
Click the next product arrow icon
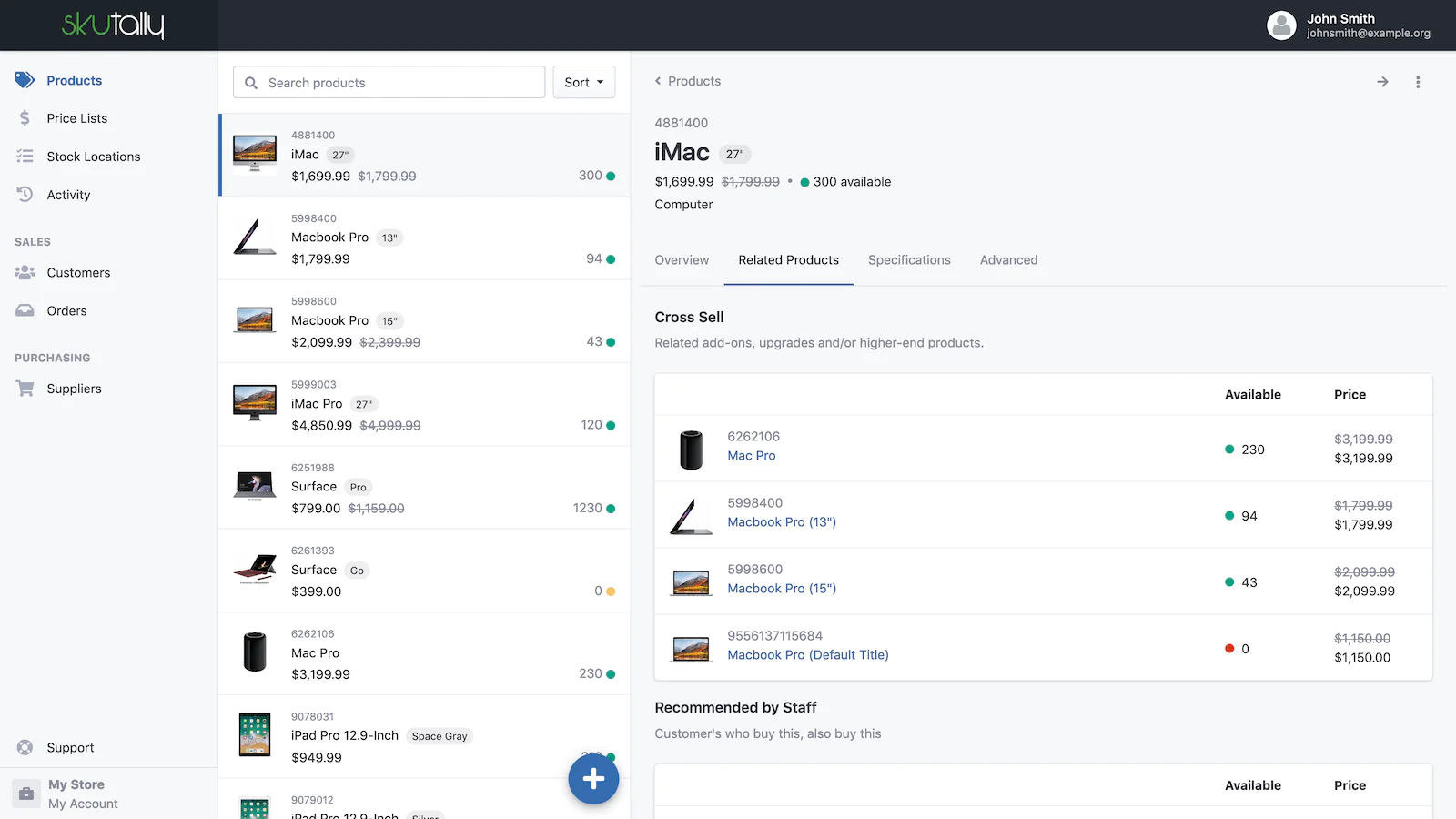1382,82
